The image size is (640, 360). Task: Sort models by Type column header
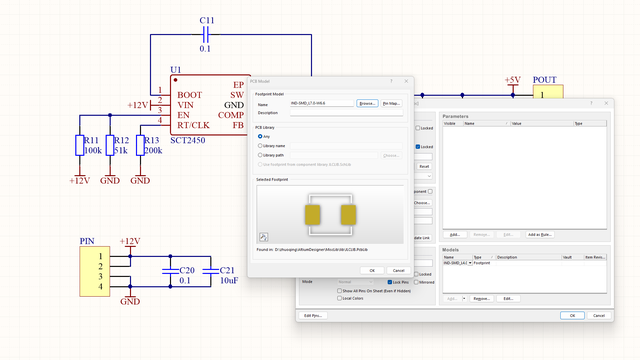484,257
